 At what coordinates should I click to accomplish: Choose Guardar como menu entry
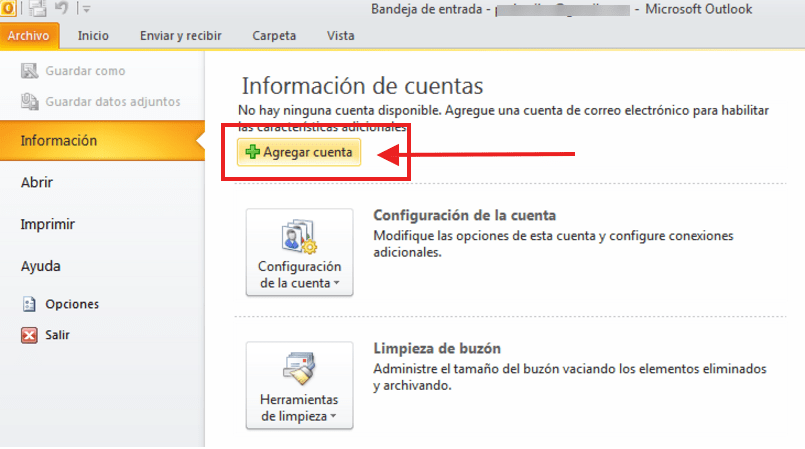click(85, 71)
